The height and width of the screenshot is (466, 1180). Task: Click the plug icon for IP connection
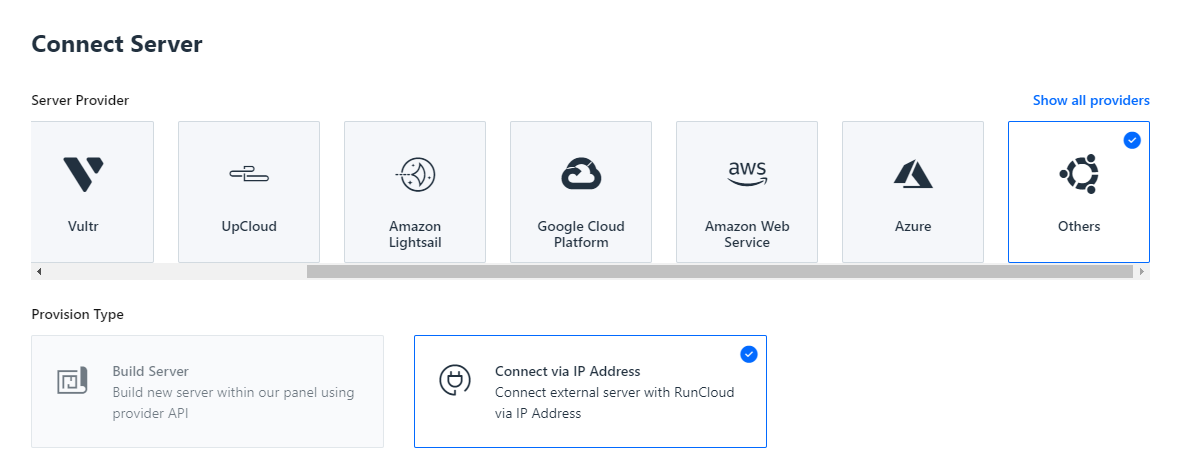455,380
